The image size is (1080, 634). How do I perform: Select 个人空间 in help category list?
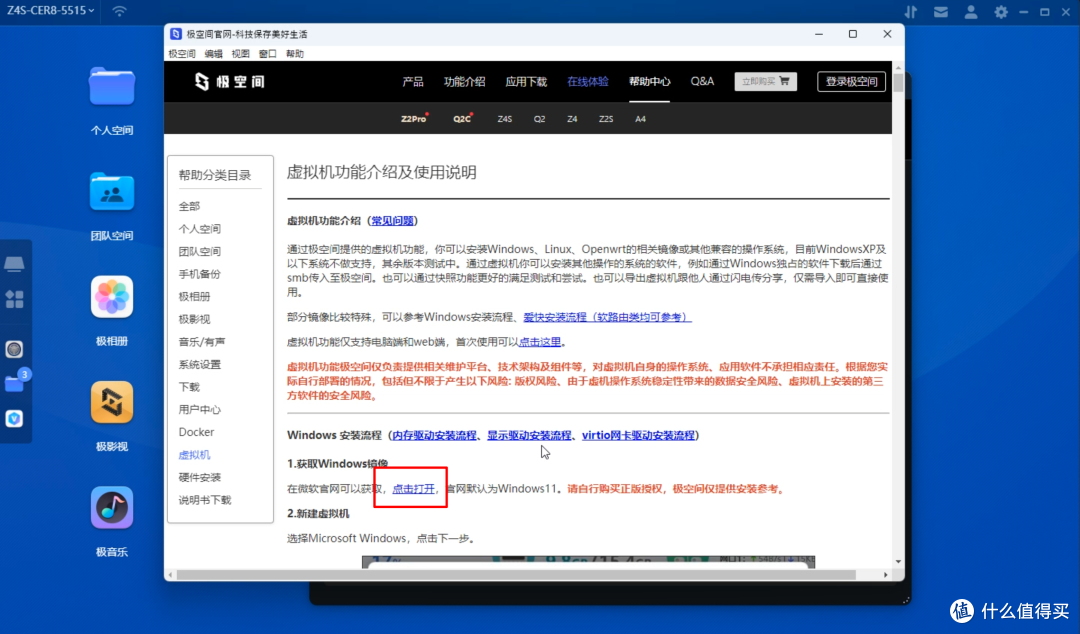200,229
